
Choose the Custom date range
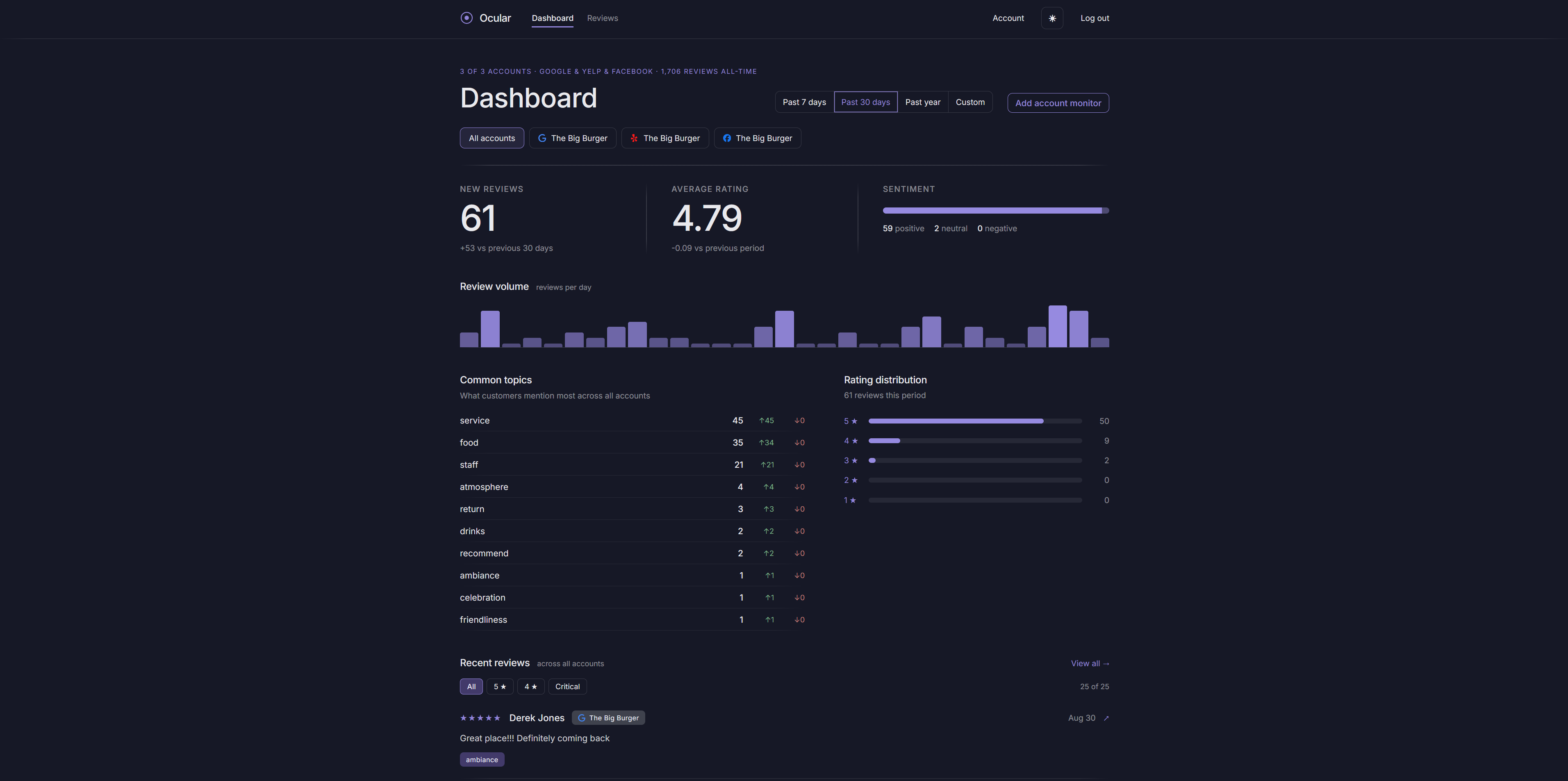[969, 102]
